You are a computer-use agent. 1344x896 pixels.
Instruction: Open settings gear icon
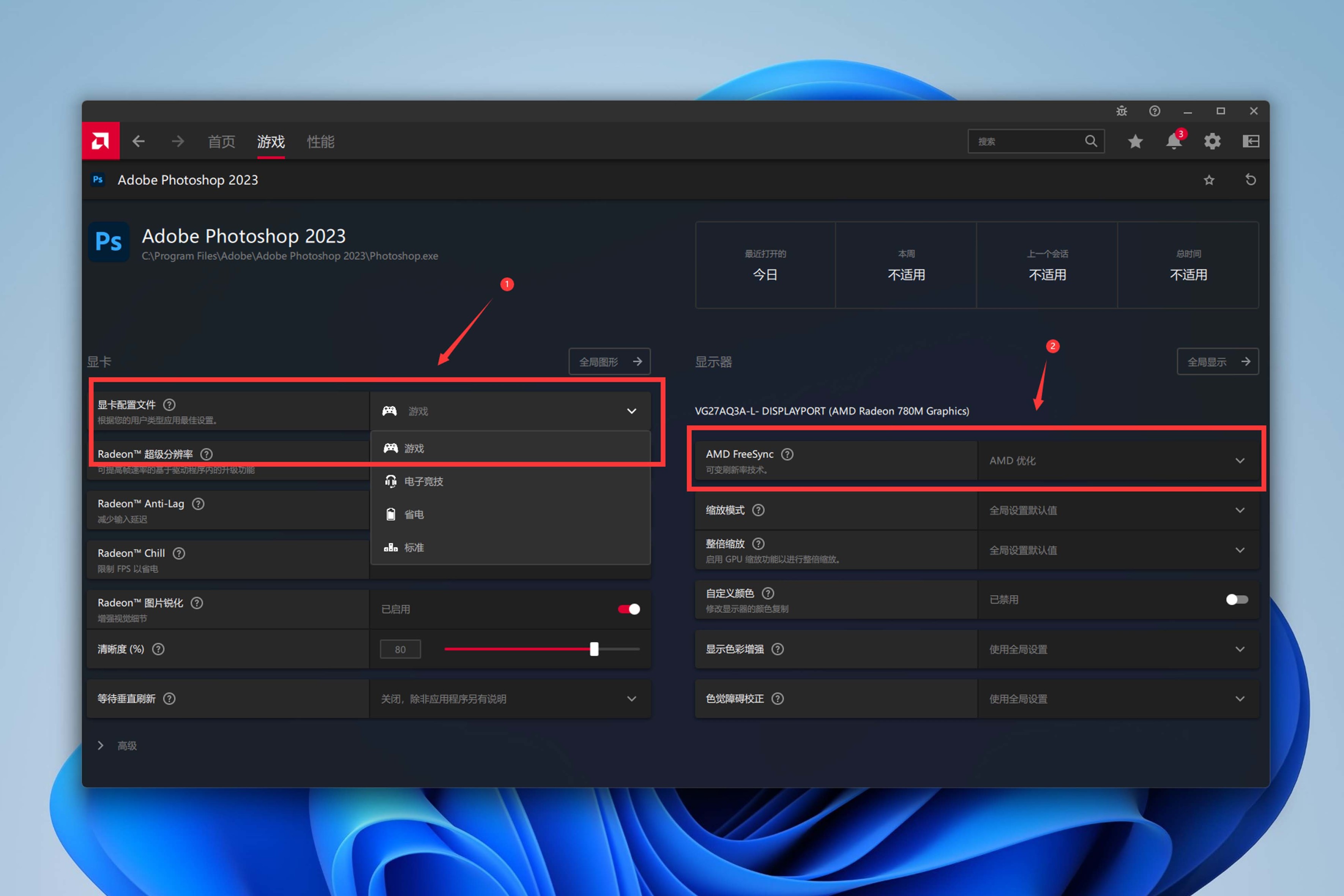coord(1212,141)
